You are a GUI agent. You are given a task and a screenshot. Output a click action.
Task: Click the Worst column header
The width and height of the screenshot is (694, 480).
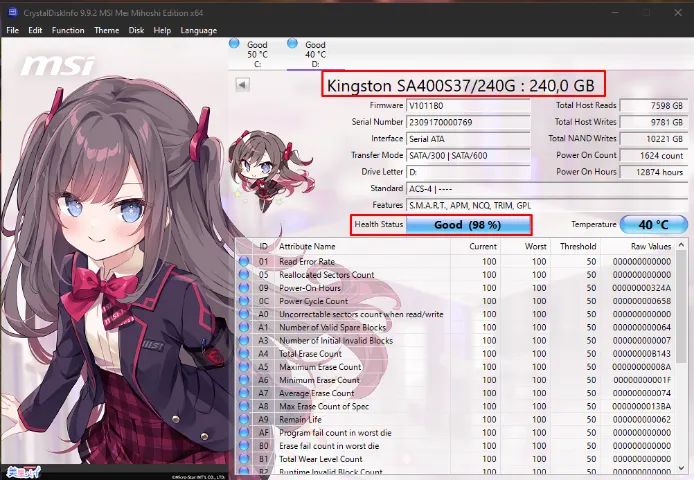(x=525, y=246)
